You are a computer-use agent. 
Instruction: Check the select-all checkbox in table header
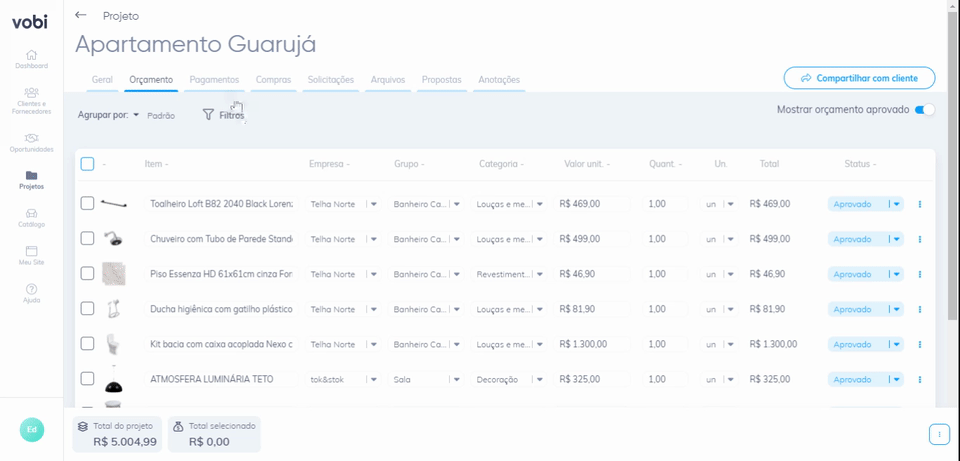[x=88, y=164]
